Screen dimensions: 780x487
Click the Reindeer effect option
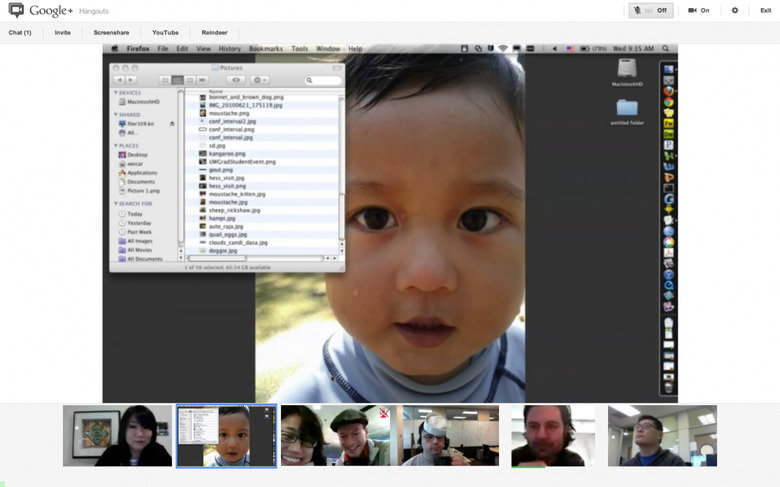214,33
